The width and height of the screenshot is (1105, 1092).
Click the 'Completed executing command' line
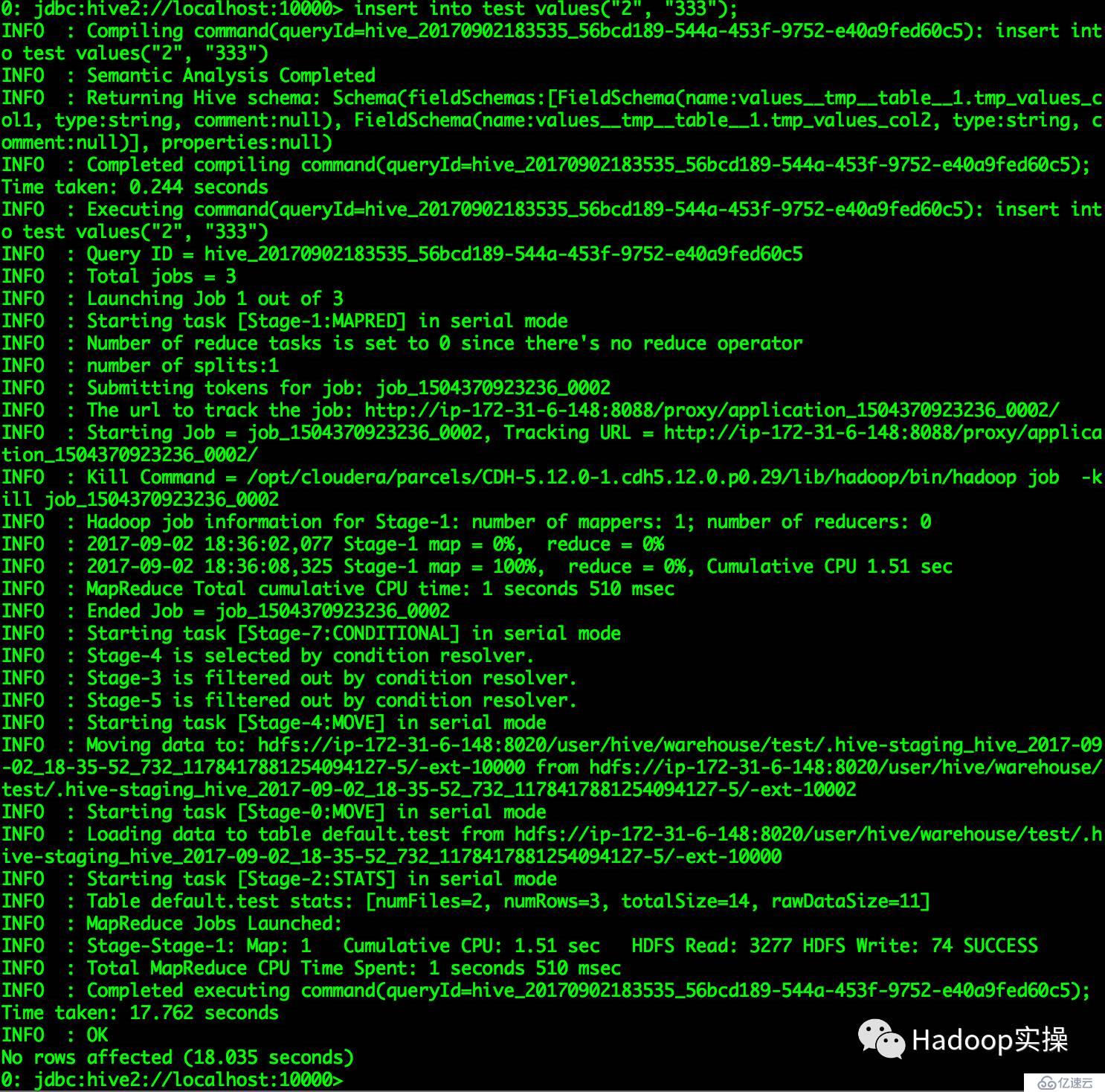546,990
